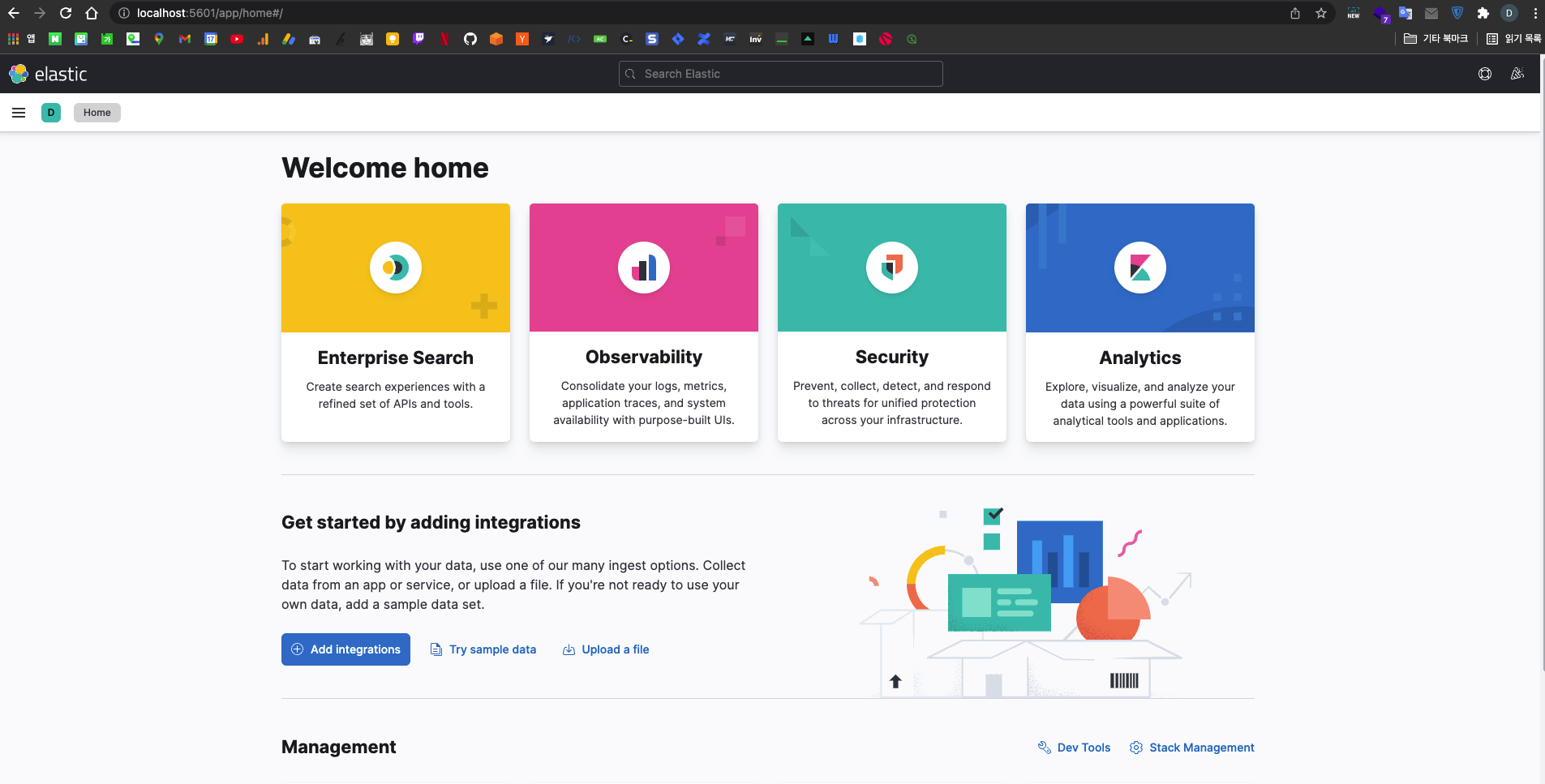The image size is (1545, 784).
Task: Open the Google Translate extension icon
Action: click(x=1406, y=13)
